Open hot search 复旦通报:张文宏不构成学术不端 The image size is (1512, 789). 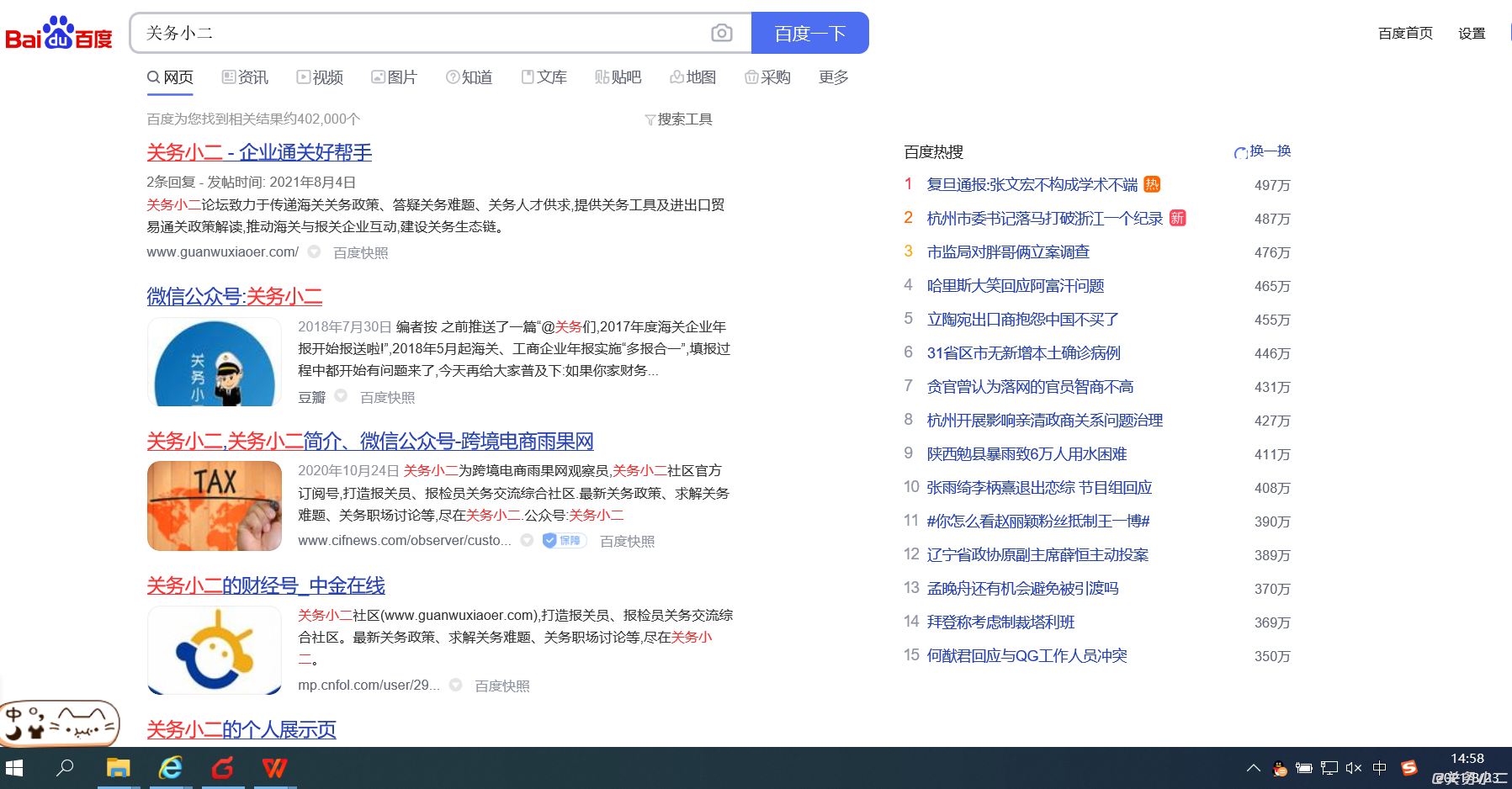pyautogui.click(x=1032, y=185)
